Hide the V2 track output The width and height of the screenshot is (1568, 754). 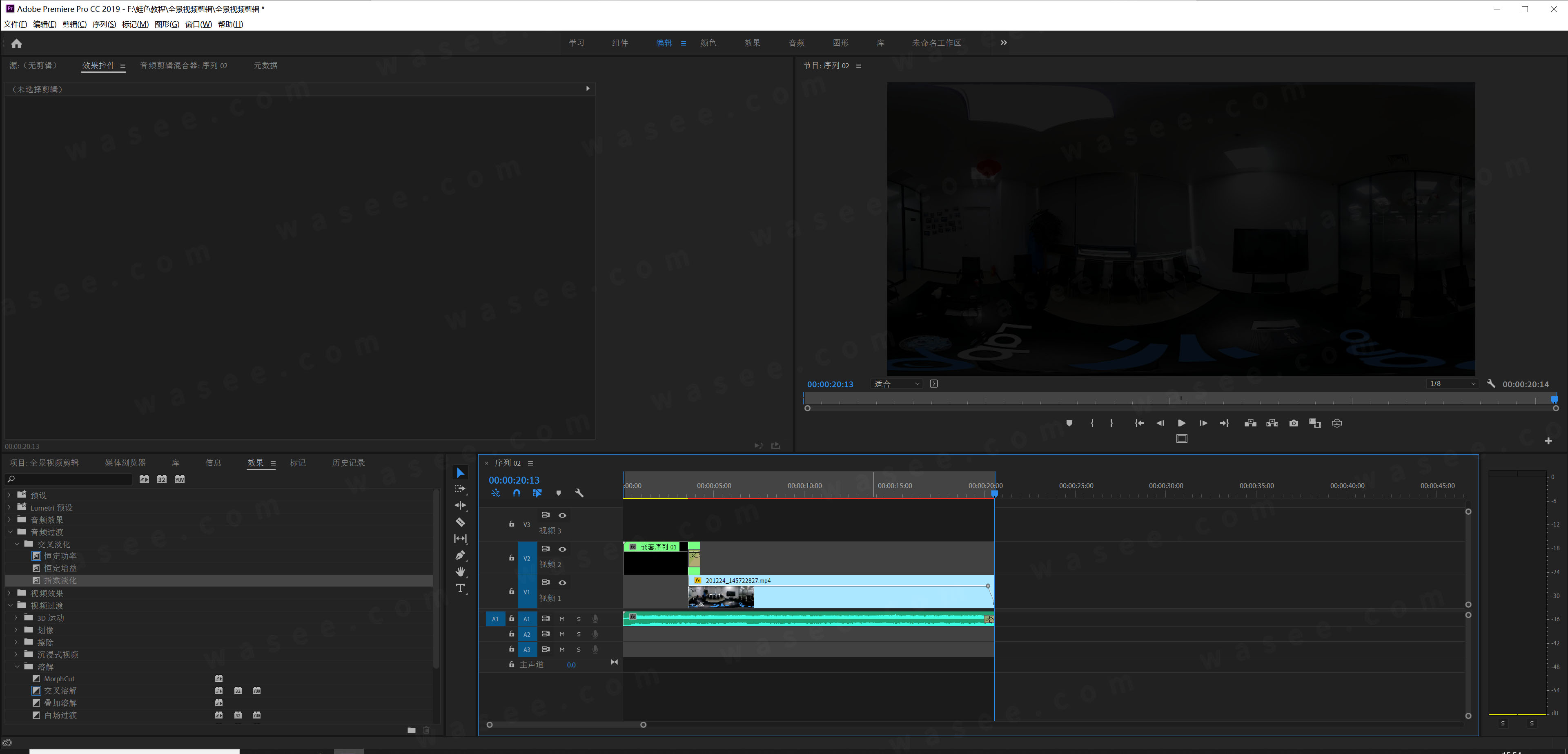tap(562, 549)
